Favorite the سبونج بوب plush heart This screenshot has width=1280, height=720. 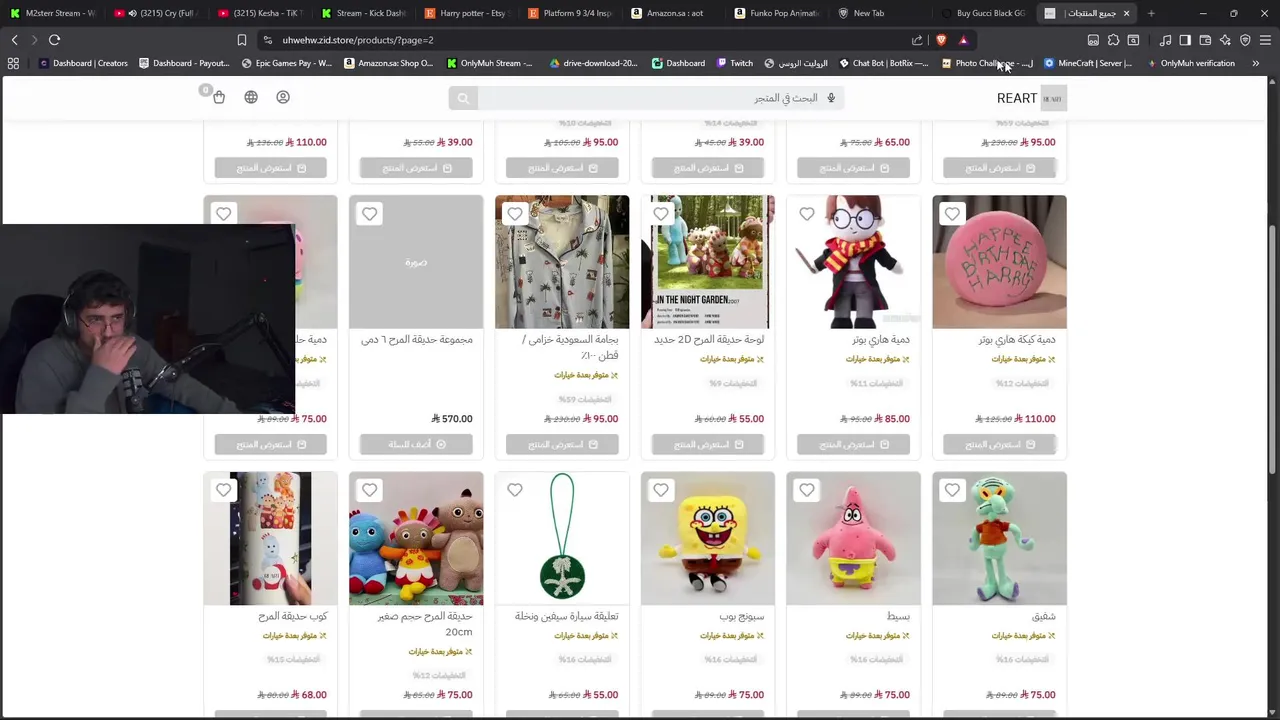click(x=661, y=490)
